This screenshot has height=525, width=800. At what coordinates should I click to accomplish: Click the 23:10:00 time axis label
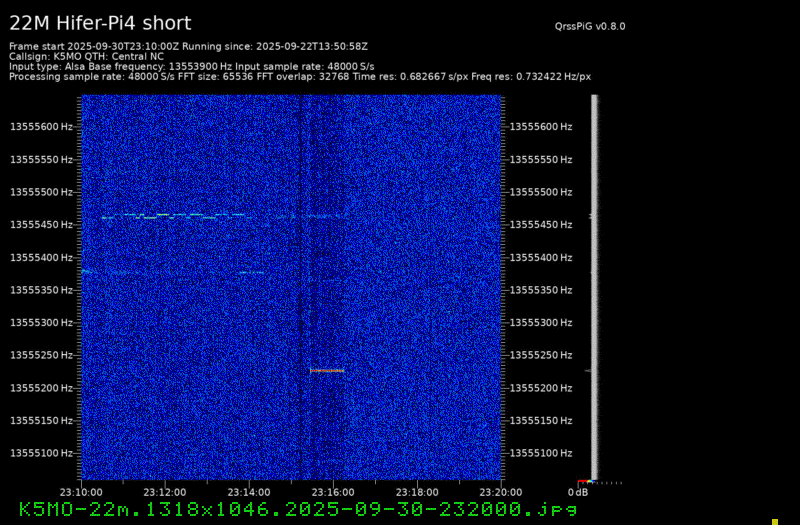point(80,492)
